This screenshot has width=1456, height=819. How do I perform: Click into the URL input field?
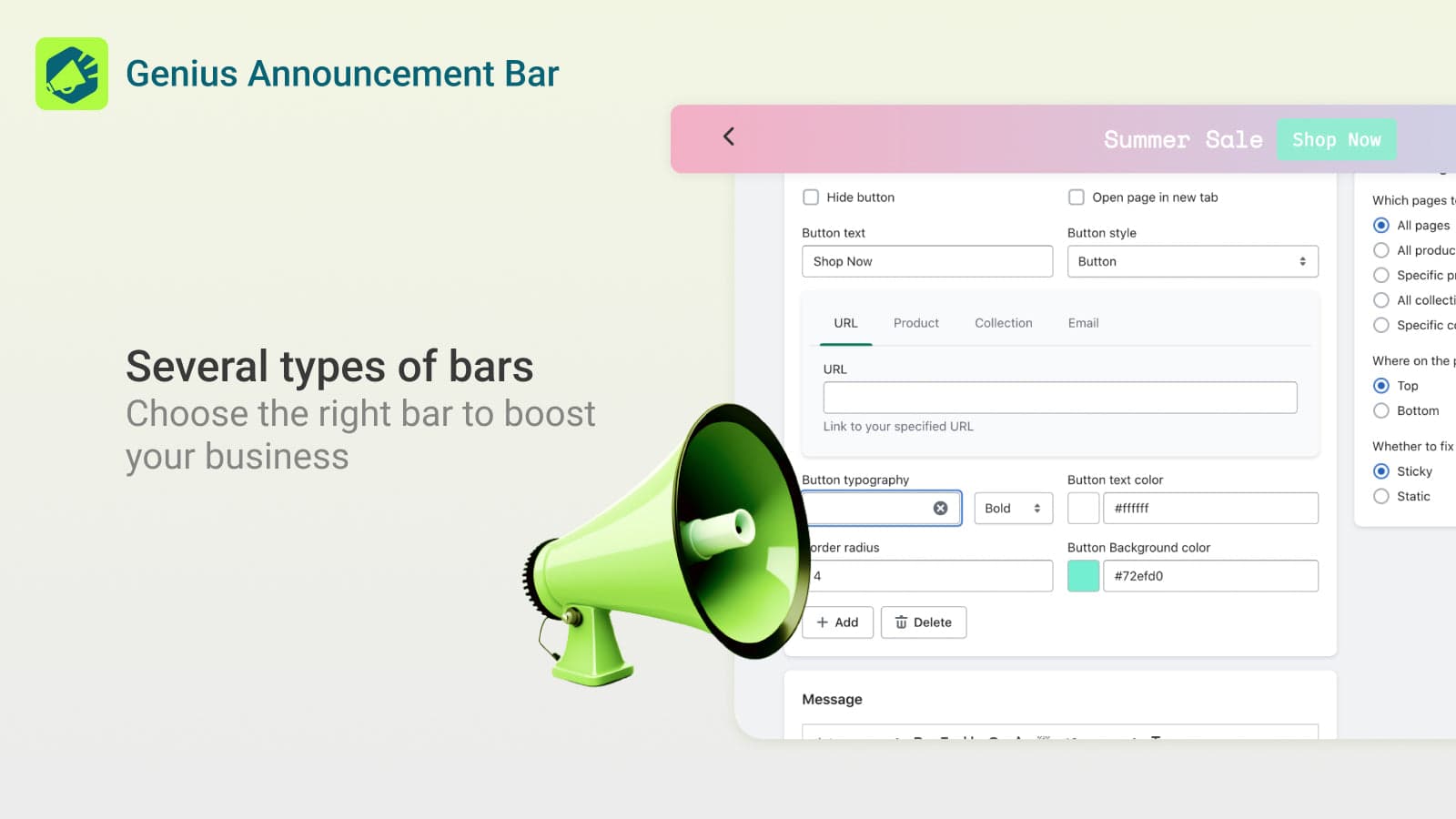(1059, 398)
